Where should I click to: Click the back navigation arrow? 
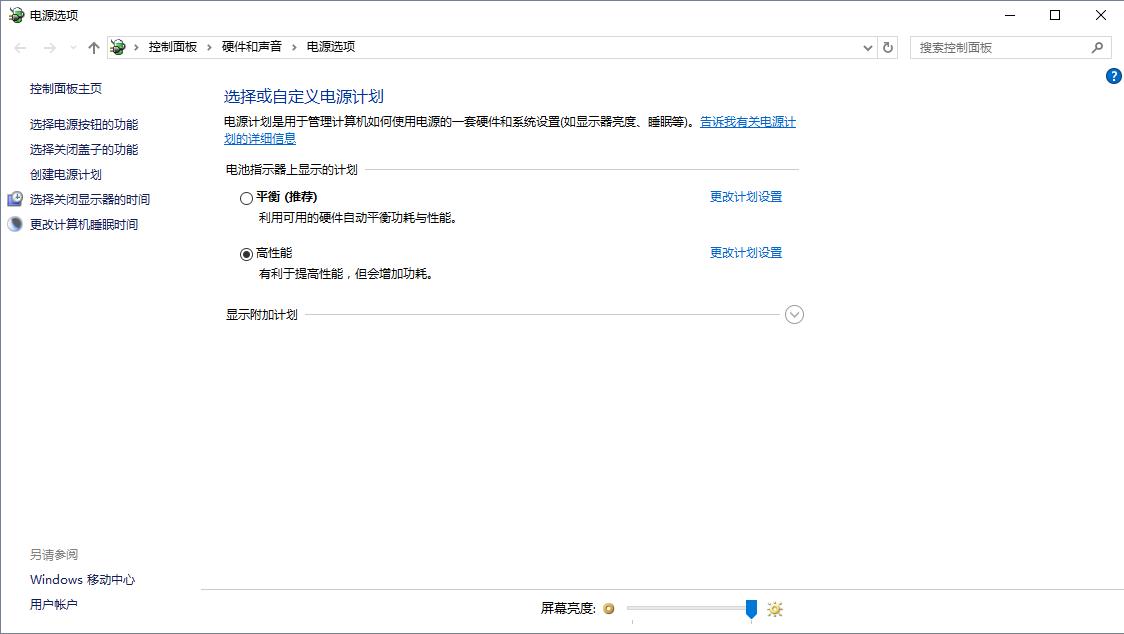[x=19, y=47]
